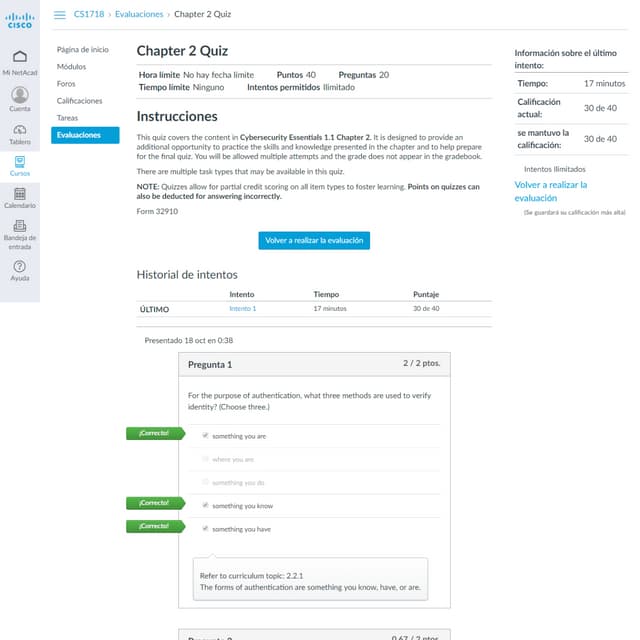This screenshot has height=640, width=640.
Task: Open the Ayuda help icon
Action: 19,265
